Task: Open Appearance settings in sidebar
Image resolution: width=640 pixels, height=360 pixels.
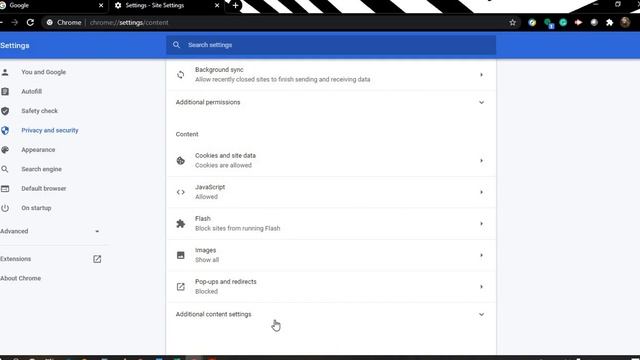Action: point(38,150)
